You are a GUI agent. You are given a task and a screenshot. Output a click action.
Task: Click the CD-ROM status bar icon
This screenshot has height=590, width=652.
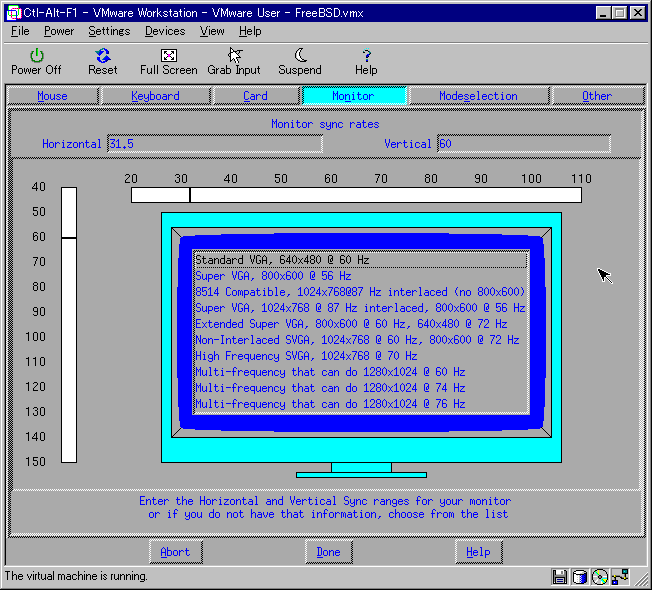(599, 576)
